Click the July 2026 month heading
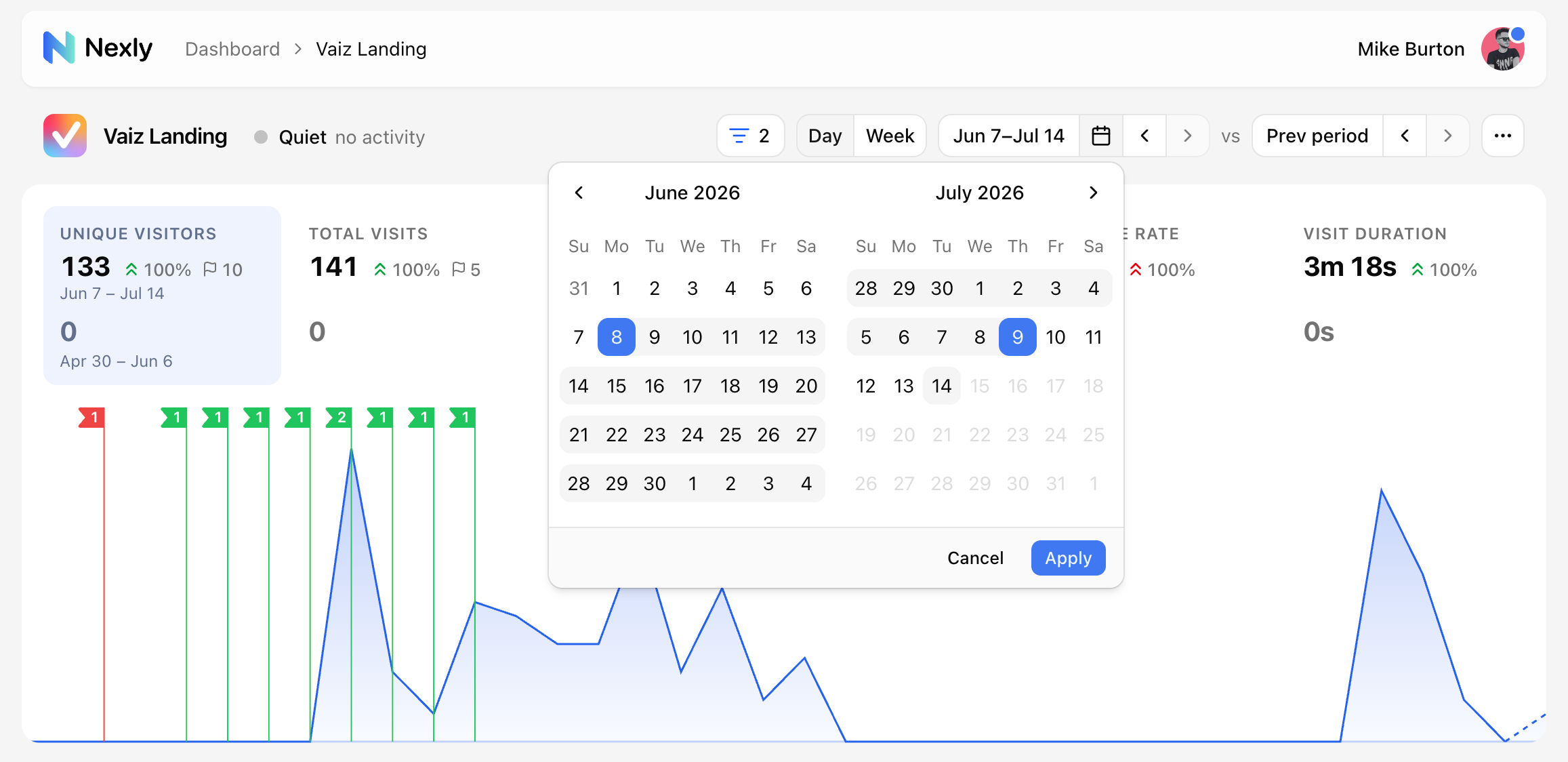The width and height of the screenshot is (1568, 762). click(x=979, y=193)
